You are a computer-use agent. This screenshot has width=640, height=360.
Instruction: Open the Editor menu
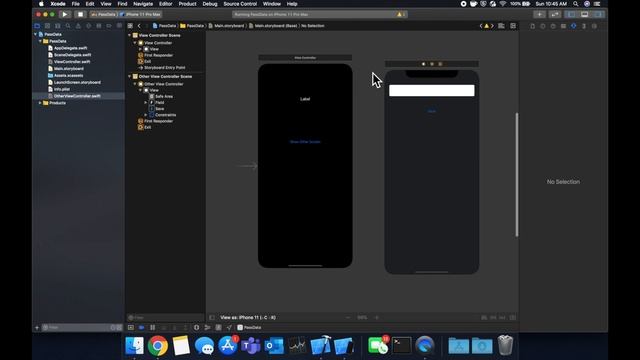pos(165,4)
